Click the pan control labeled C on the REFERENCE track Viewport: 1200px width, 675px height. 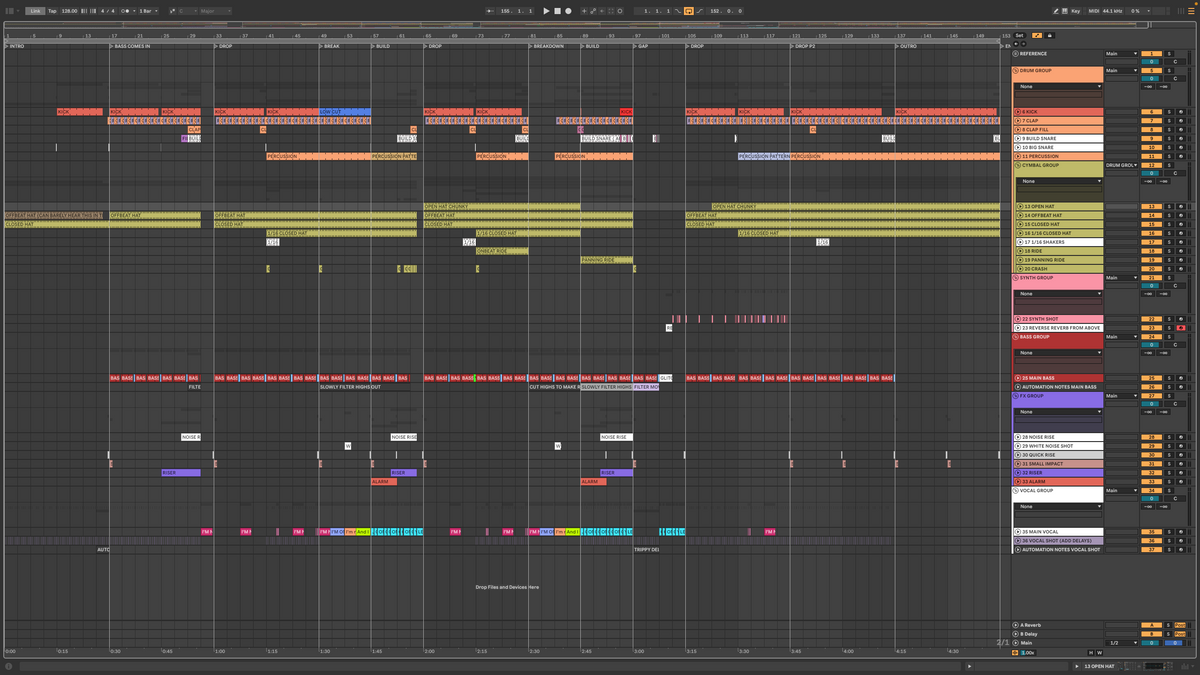click(x=1176, y=62)
